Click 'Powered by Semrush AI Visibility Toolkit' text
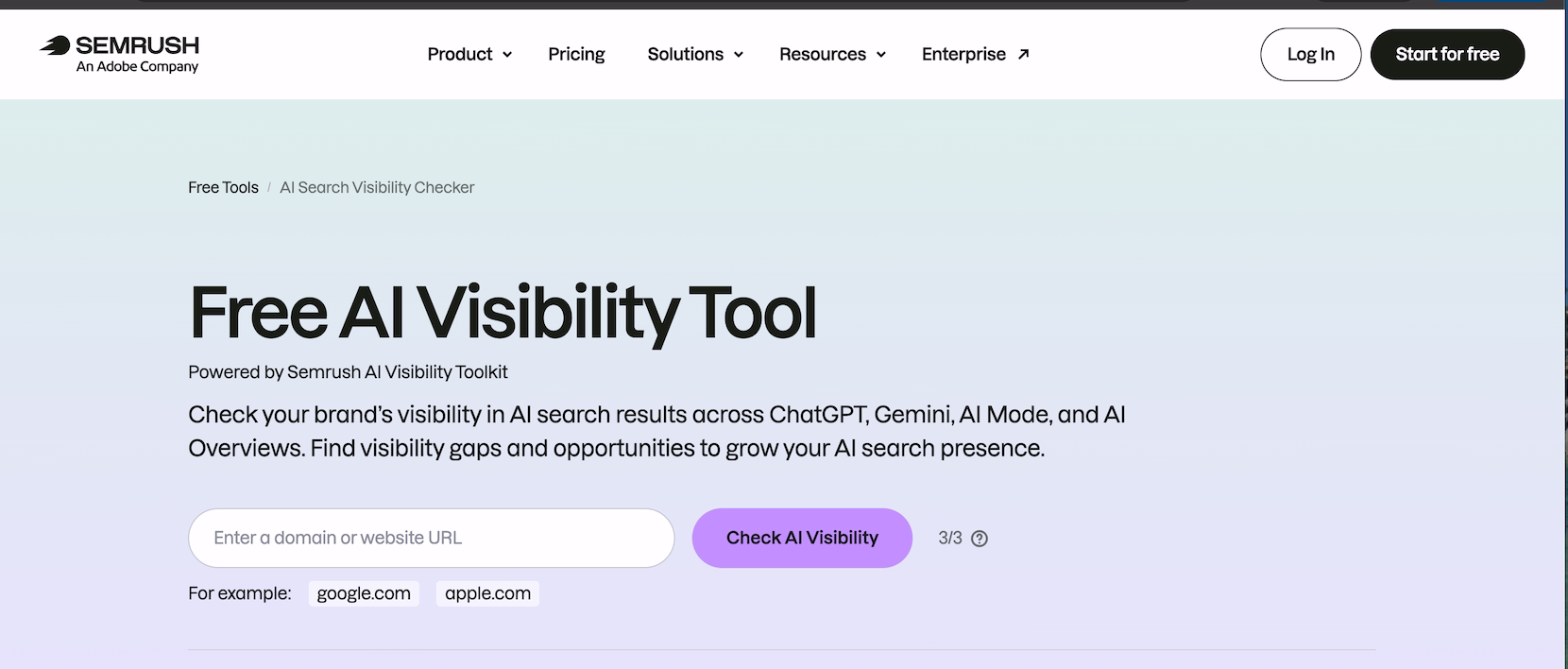 tap(348, 372)
